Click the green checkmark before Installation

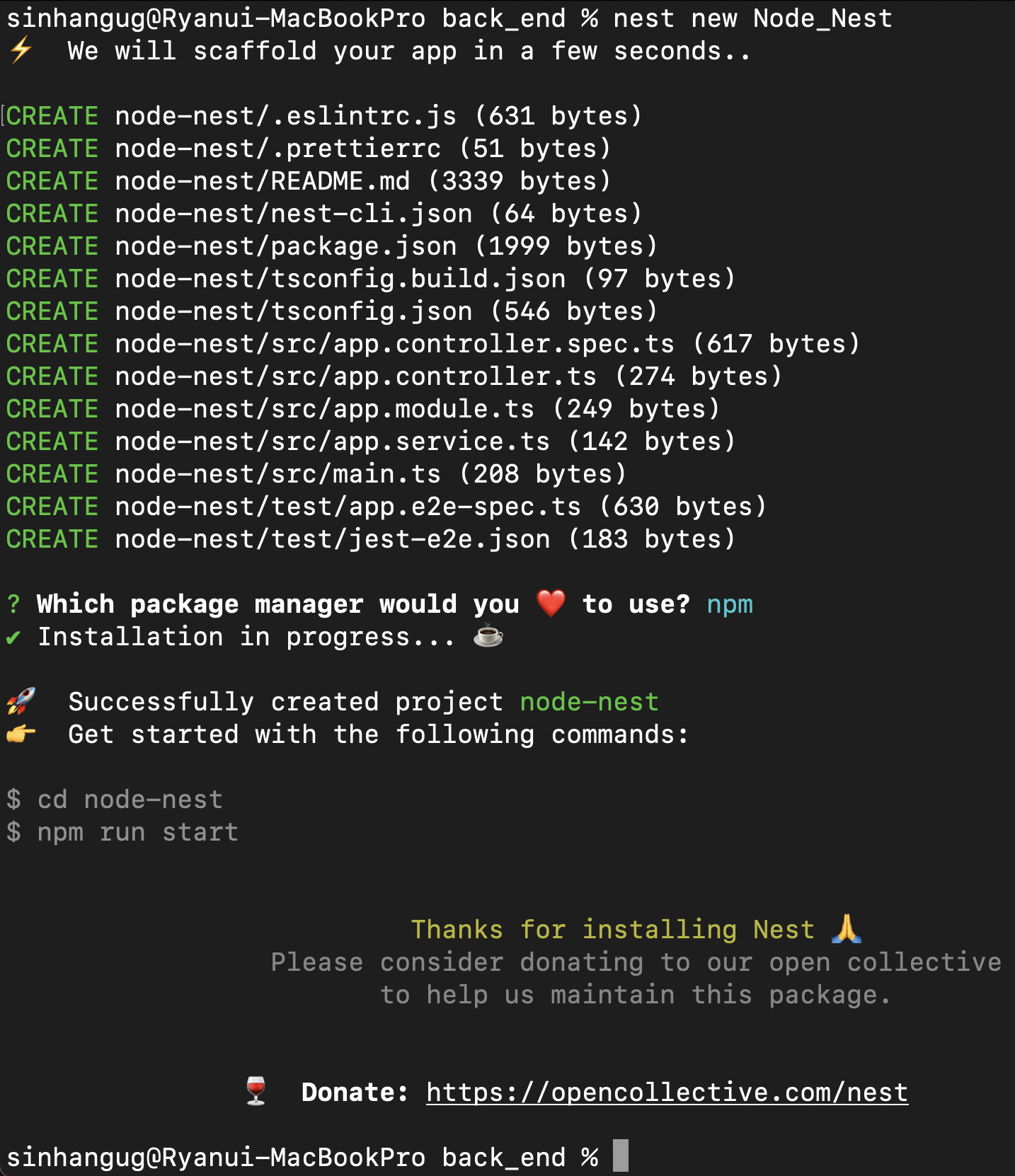[13, 638]
